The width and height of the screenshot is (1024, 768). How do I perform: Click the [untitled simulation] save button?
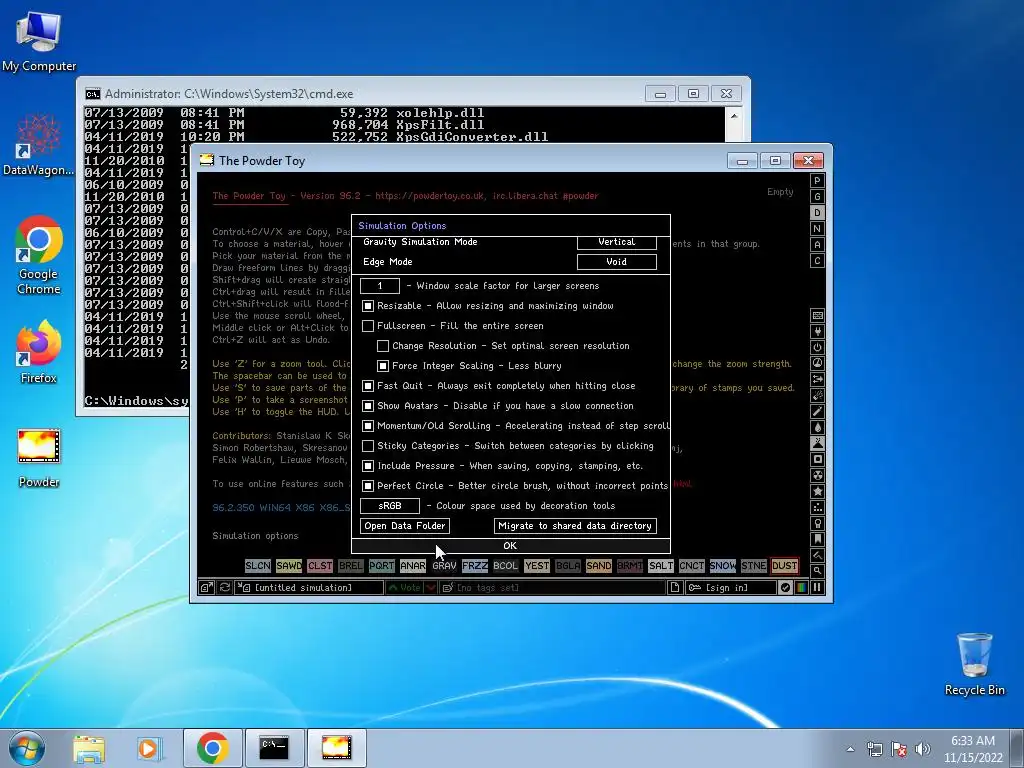[309, 588]
